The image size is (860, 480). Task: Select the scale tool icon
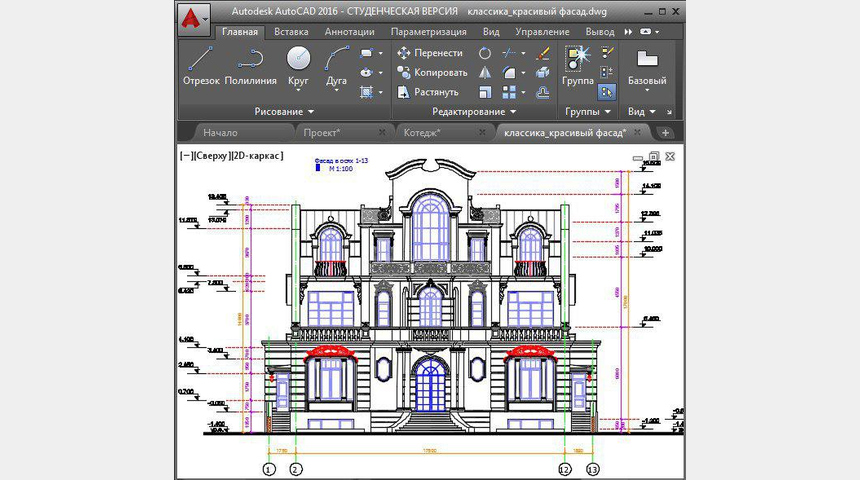484,92
